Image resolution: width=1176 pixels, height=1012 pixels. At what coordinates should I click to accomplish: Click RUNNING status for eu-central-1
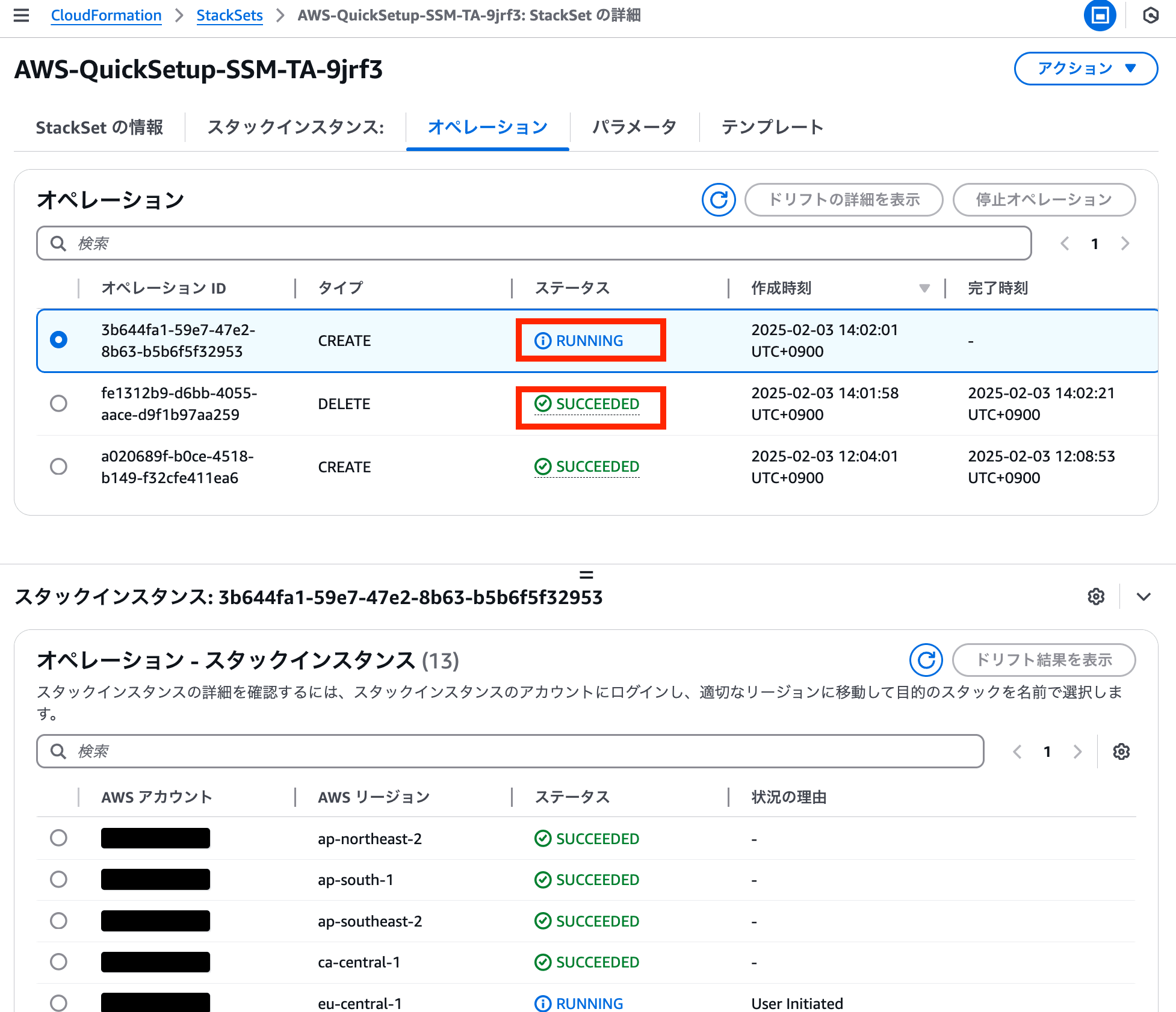(x=579, y=1004)
